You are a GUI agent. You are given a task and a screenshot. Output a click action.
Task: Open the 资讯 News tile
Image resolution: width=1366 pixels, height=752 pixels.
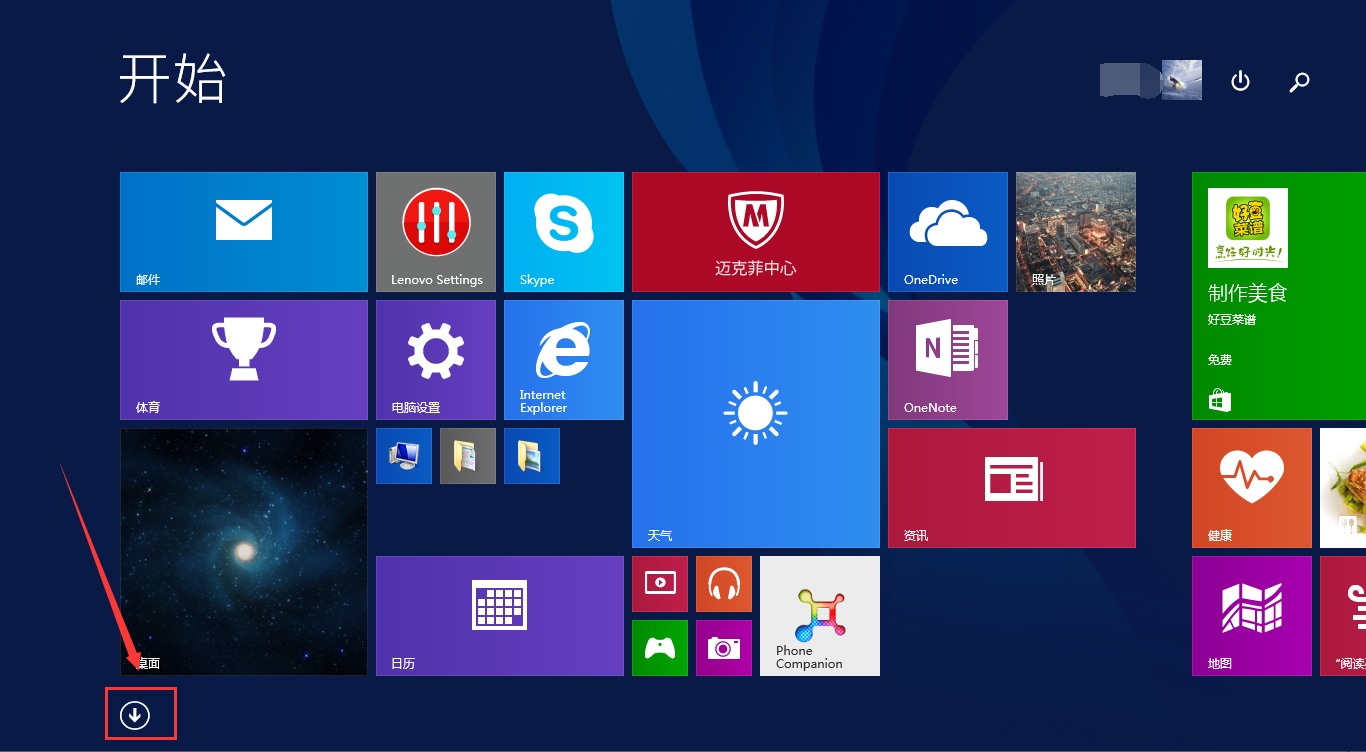[x=1012, y=488]
